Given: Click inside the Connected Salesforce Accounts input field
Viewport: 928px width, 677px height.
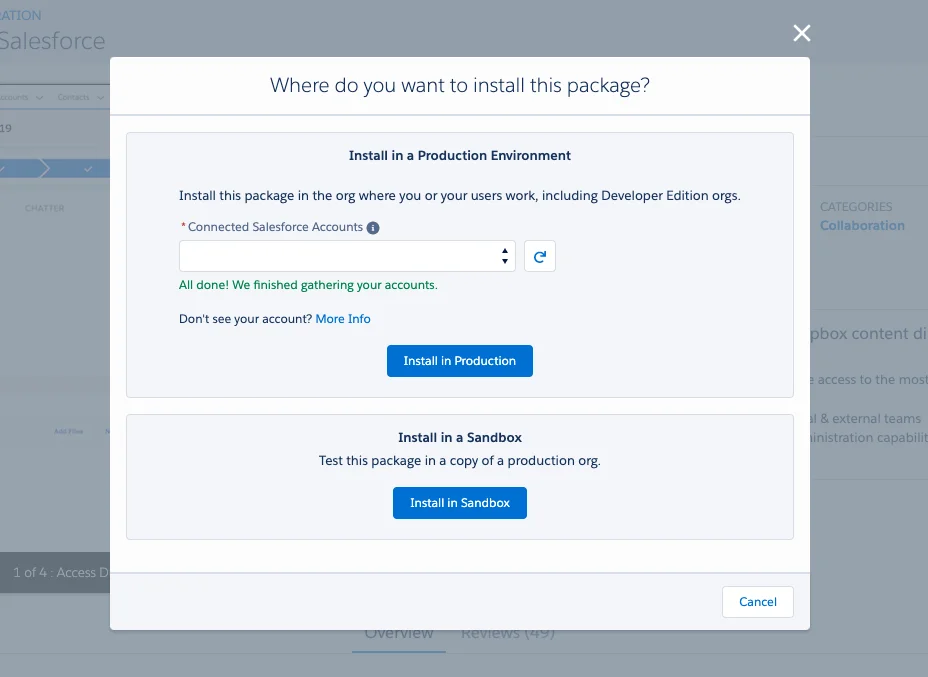Looking at the screenshot, I should point(330,256).
